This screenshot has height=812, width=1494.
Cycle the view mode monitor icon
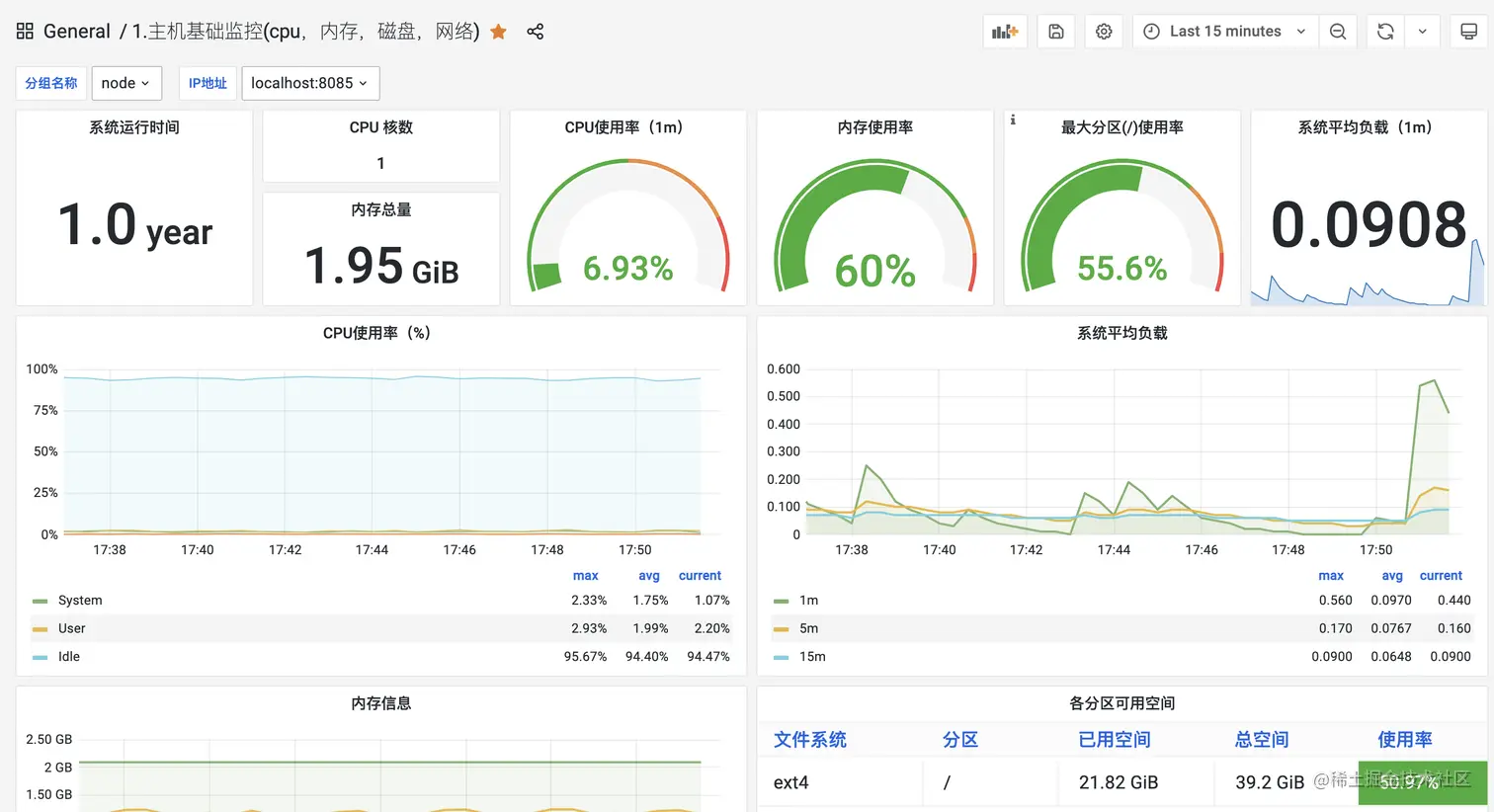[x=1469, y=32]
